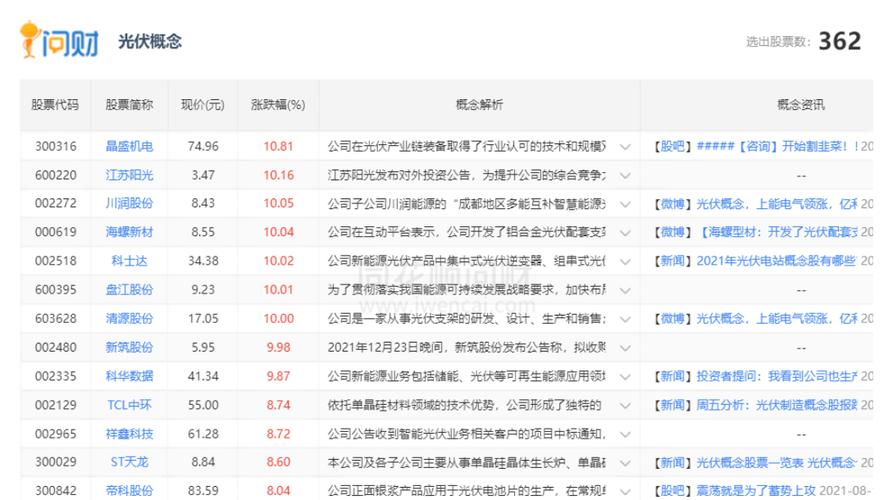Select stock code 603628
Image resolution: width=893 pixels, height=500 pixels.
pos(55,318)
